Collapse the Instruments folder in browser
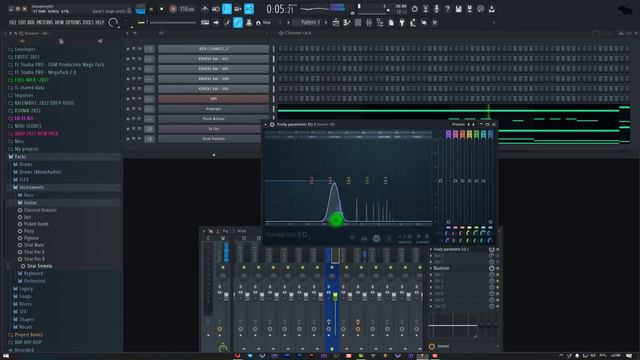640x360 pixels. tap(31, 187)
